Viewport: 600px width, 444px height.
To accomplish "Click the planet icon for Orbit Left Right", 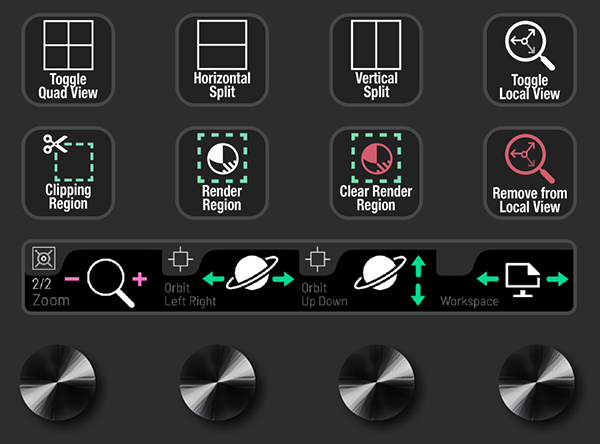I will (252, 273).
